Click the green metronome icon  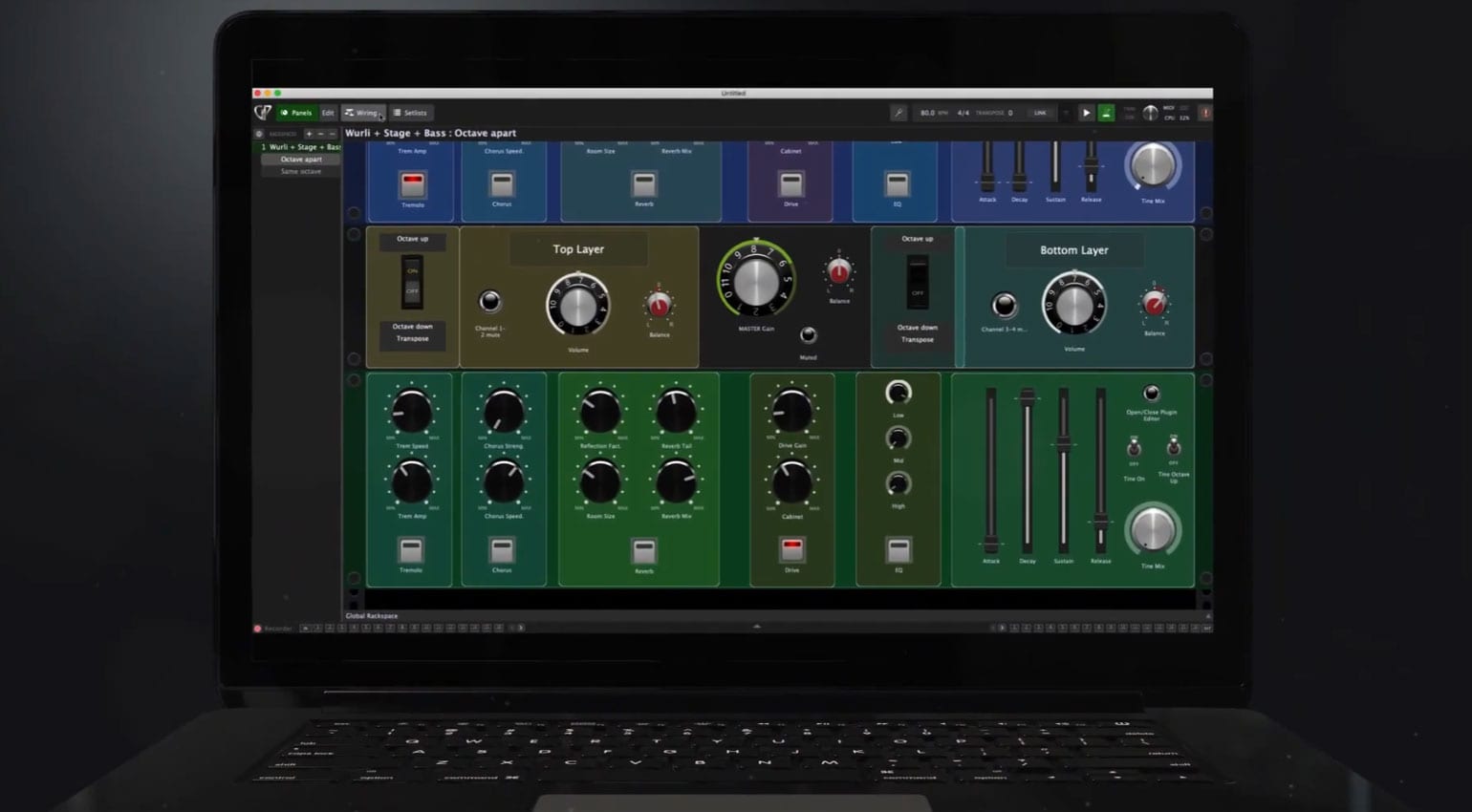pyautogui.click(x=1106, y=113)
